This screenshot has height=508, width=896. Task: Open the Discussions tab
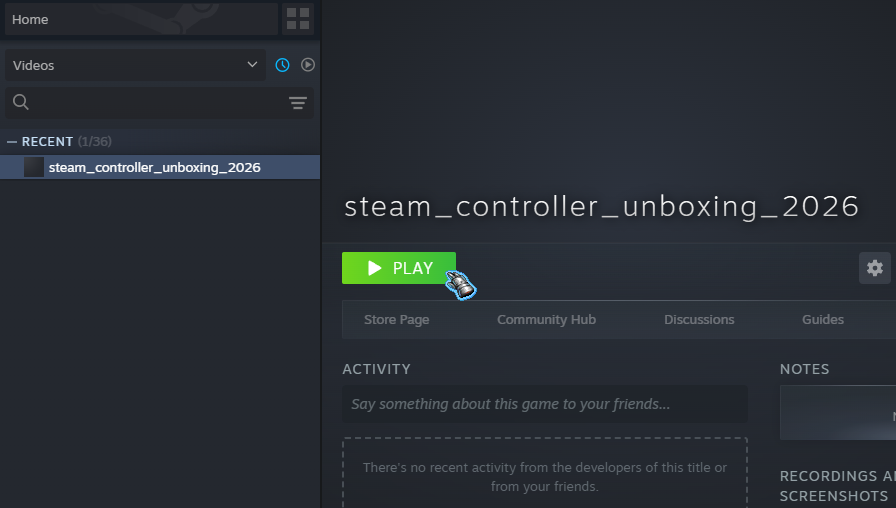699,319
